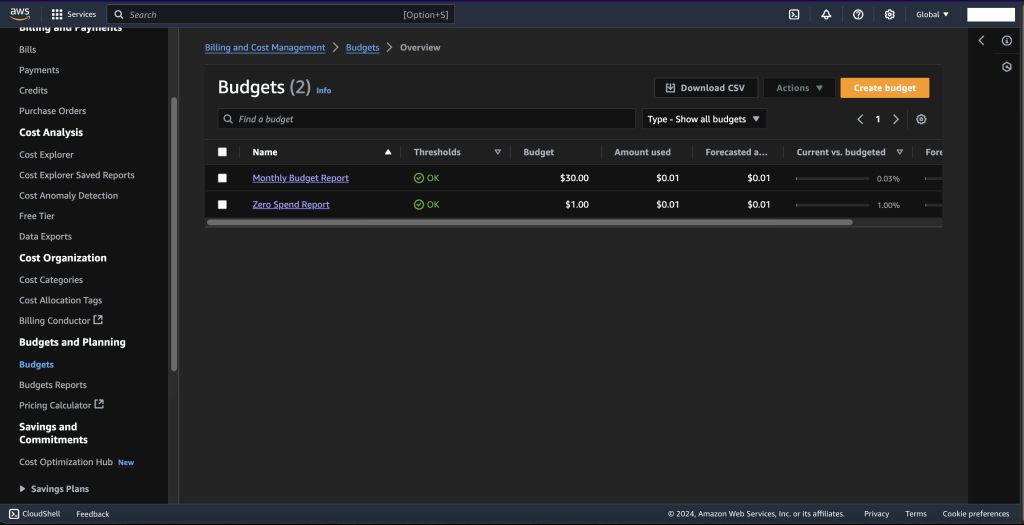Collapse the right panel with arrow icon
Viewport: 1024px width, 525px height.
pyautogui.click(x=981, y=40)
